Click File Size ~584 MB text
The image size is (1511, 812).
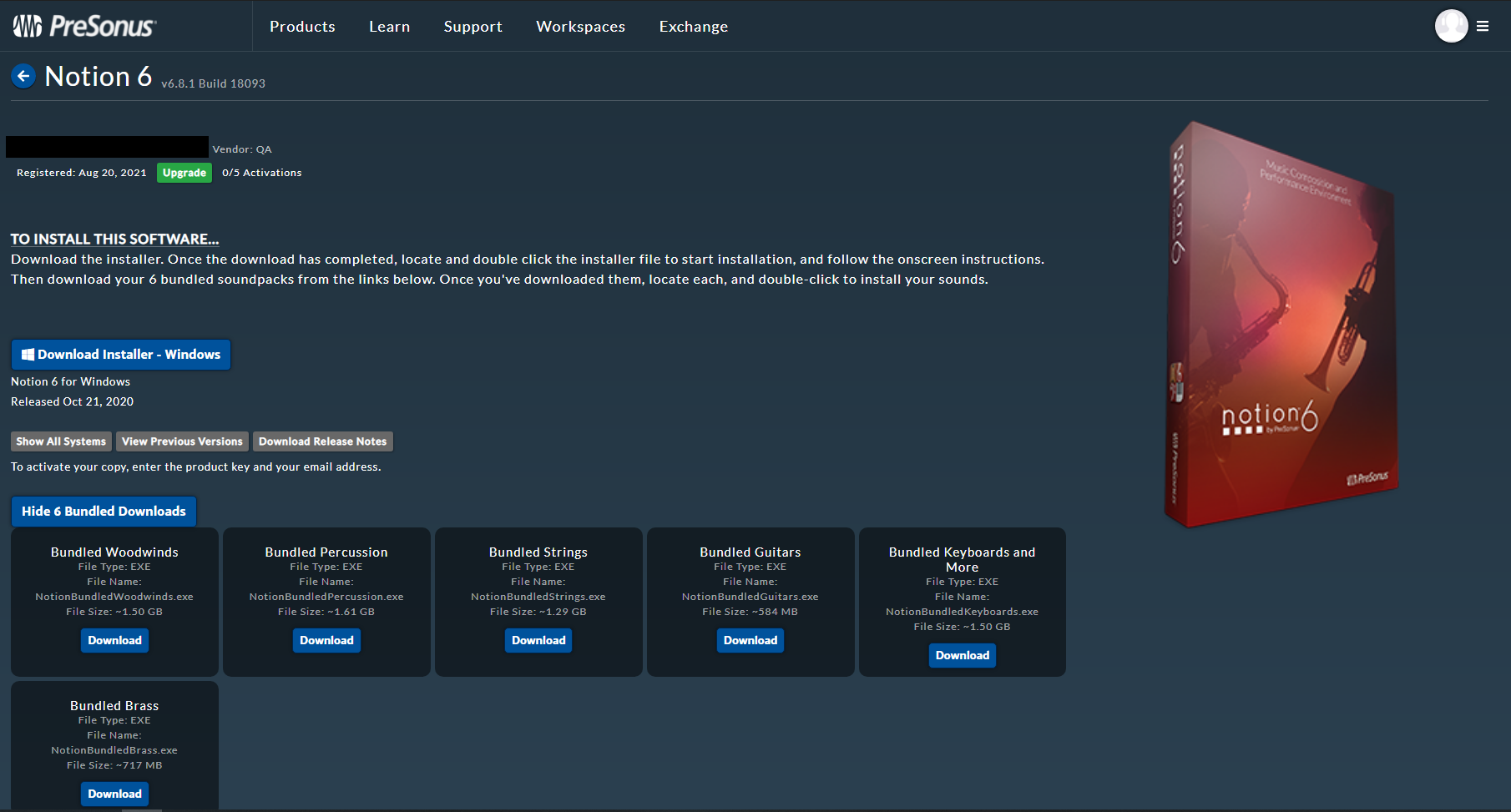pos(750,612)
